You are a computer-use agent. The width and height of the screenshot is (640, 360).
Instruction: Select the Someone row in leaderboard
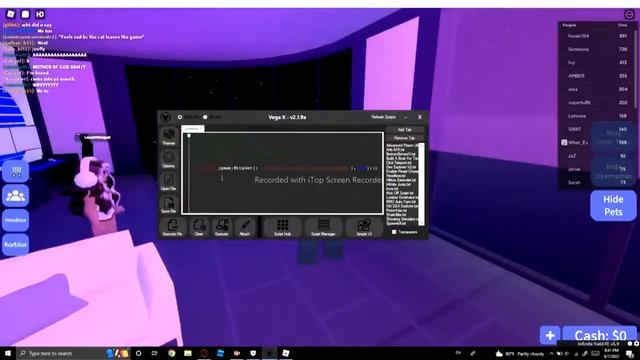tap(597, 49)
